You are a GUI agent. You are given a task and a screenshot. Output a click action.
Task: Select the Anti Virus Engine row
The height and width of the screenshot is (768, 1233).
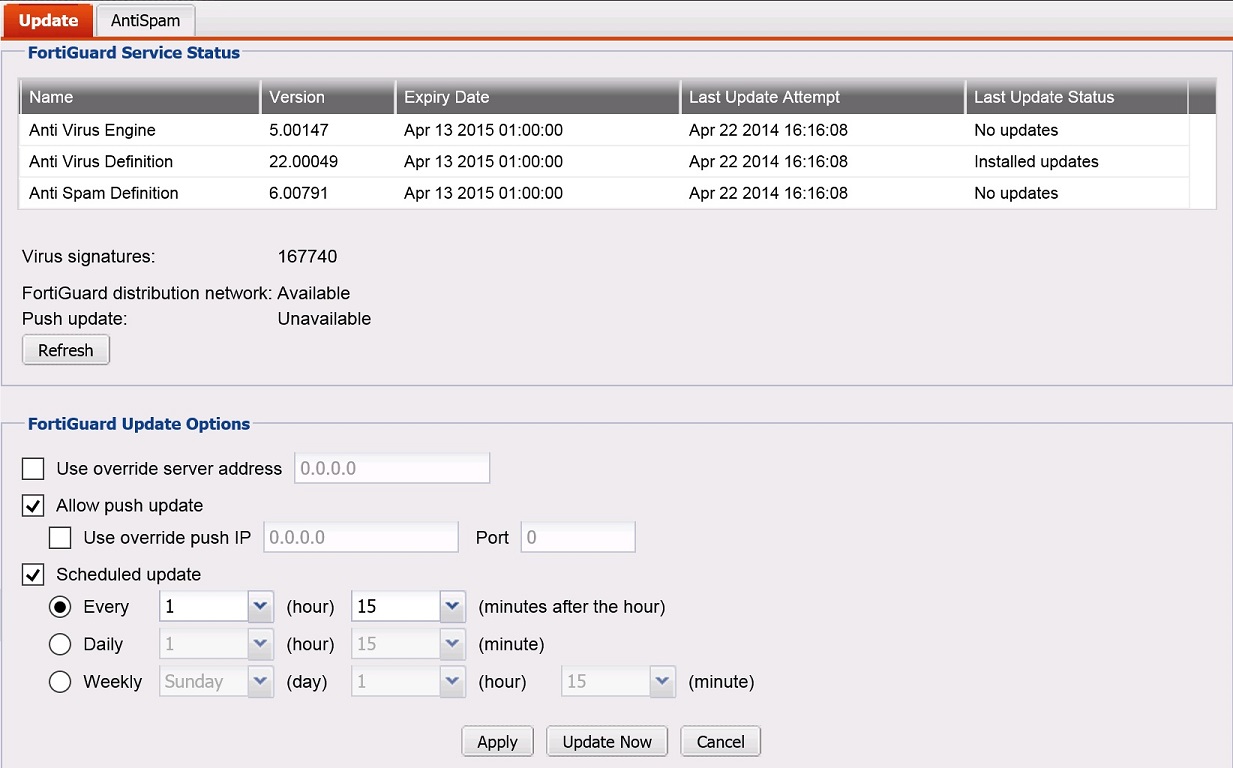(x=604, y=130)
